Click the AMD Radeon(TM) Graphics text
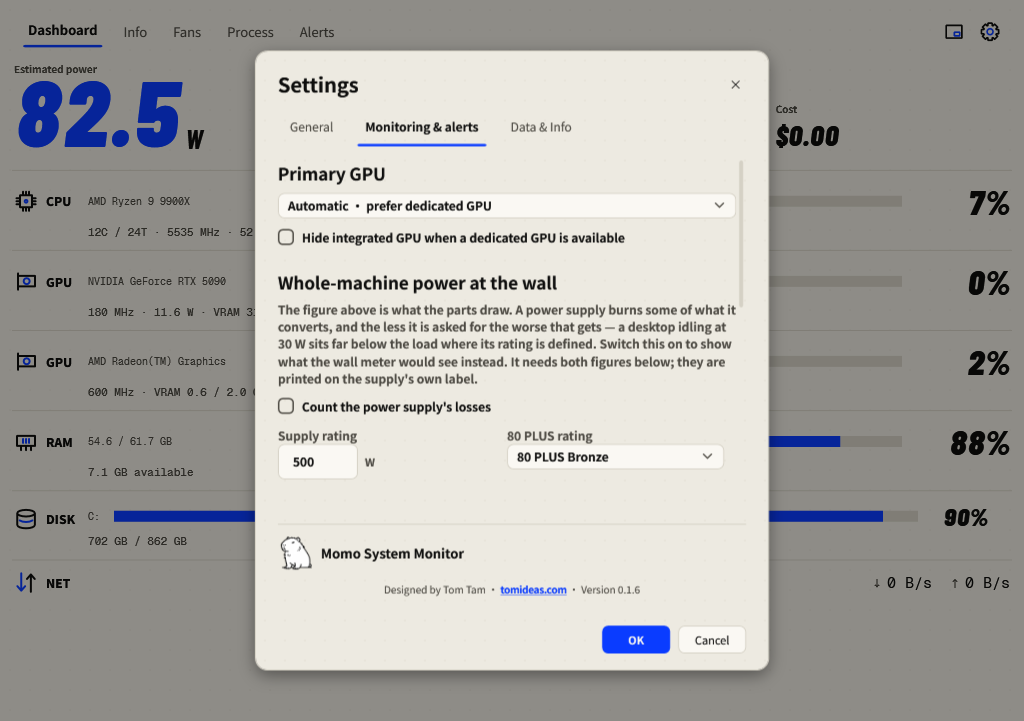1024x721 pixels. click(157, 361)
